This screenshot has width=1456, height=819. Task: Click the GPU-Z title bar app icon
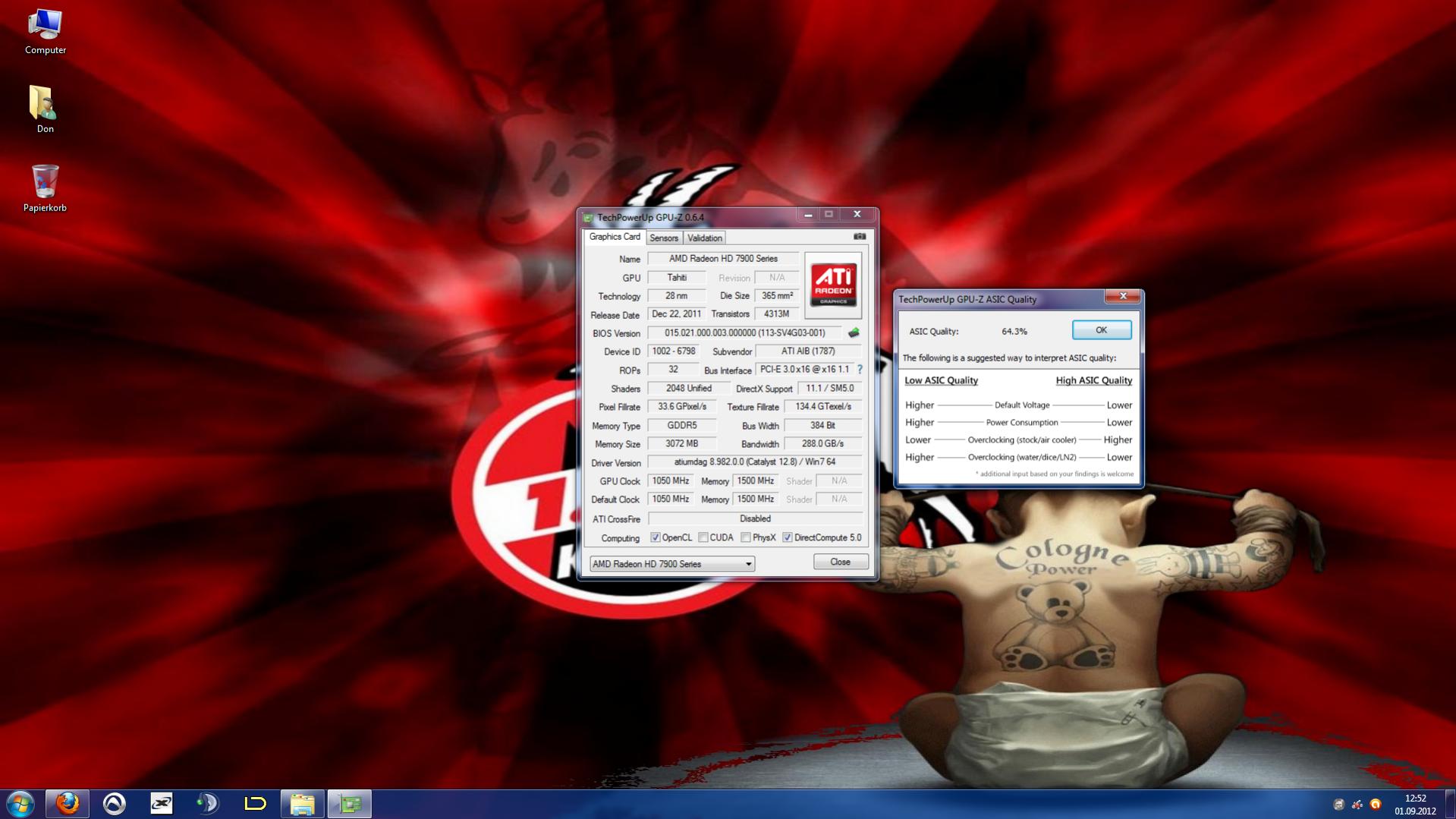[588, 218]
